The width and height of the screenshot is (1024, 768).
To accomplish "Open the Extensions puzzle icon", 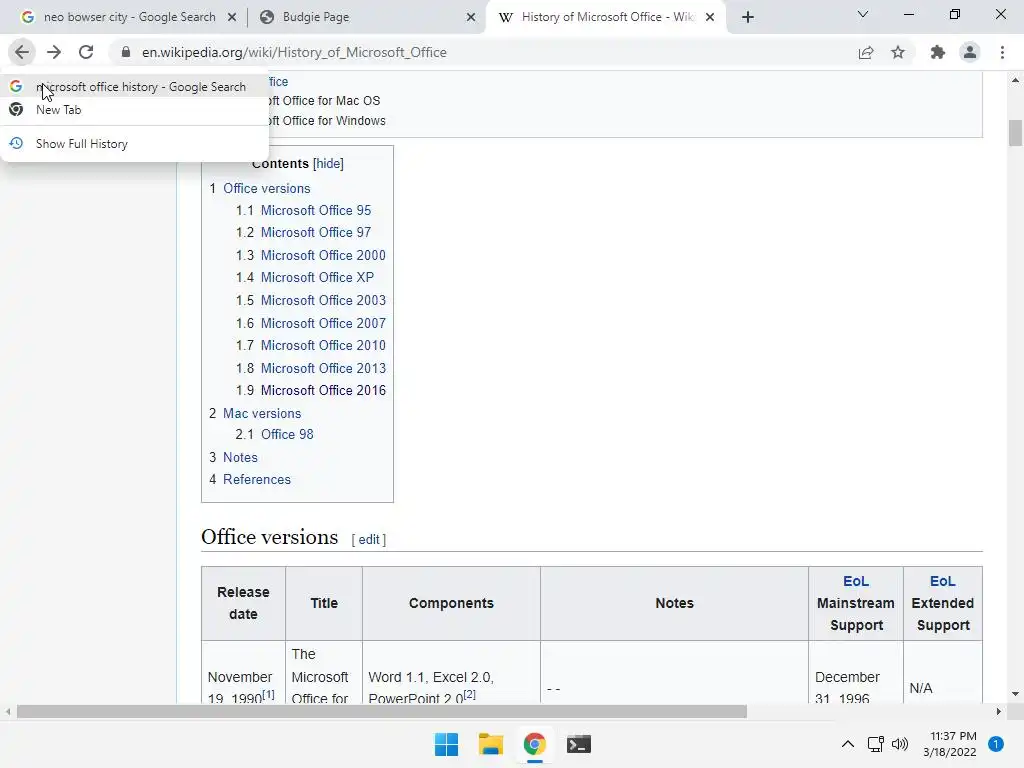I will [x=938, y=52].
